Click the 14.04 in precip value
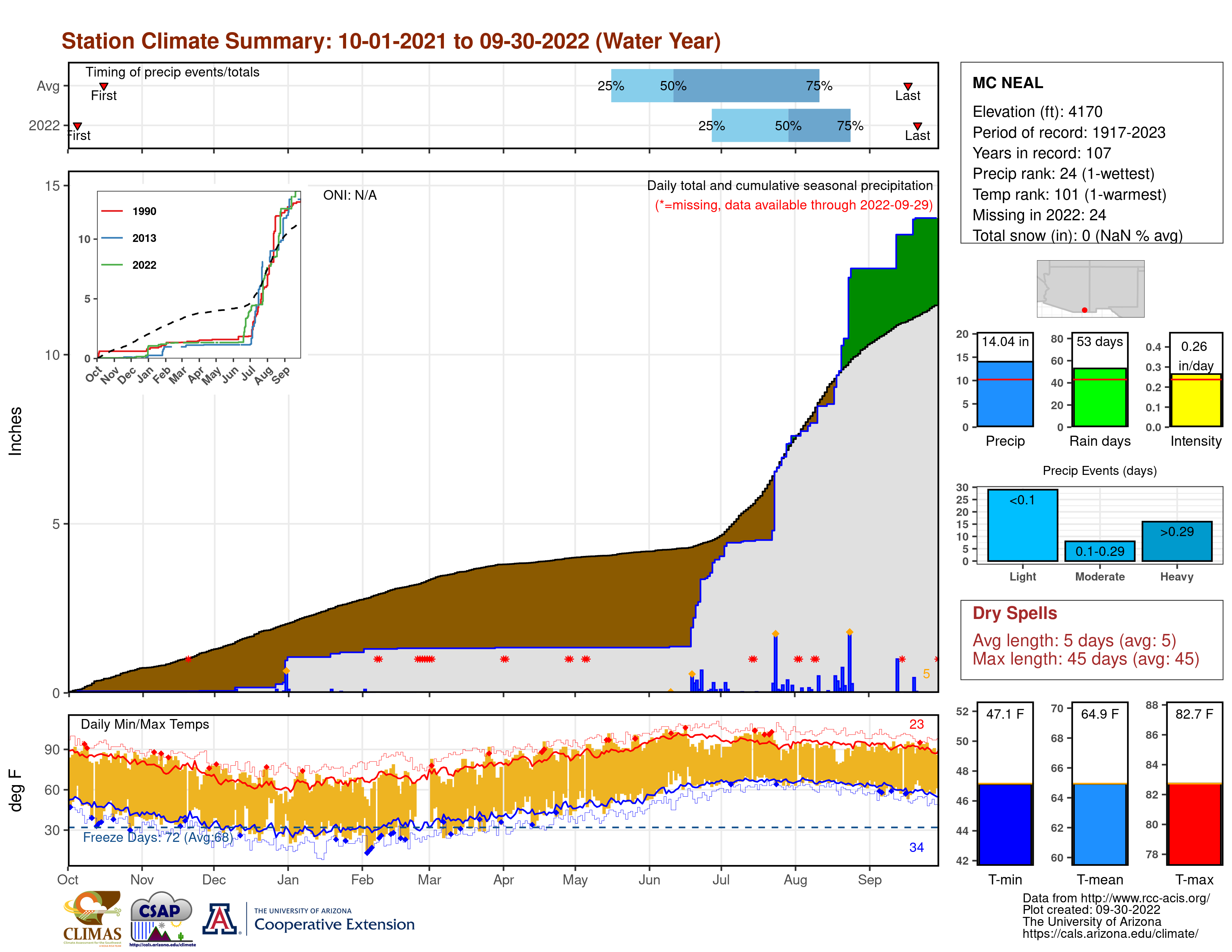The height and width of the screenshot is (952, 1232). (1005, 341)
